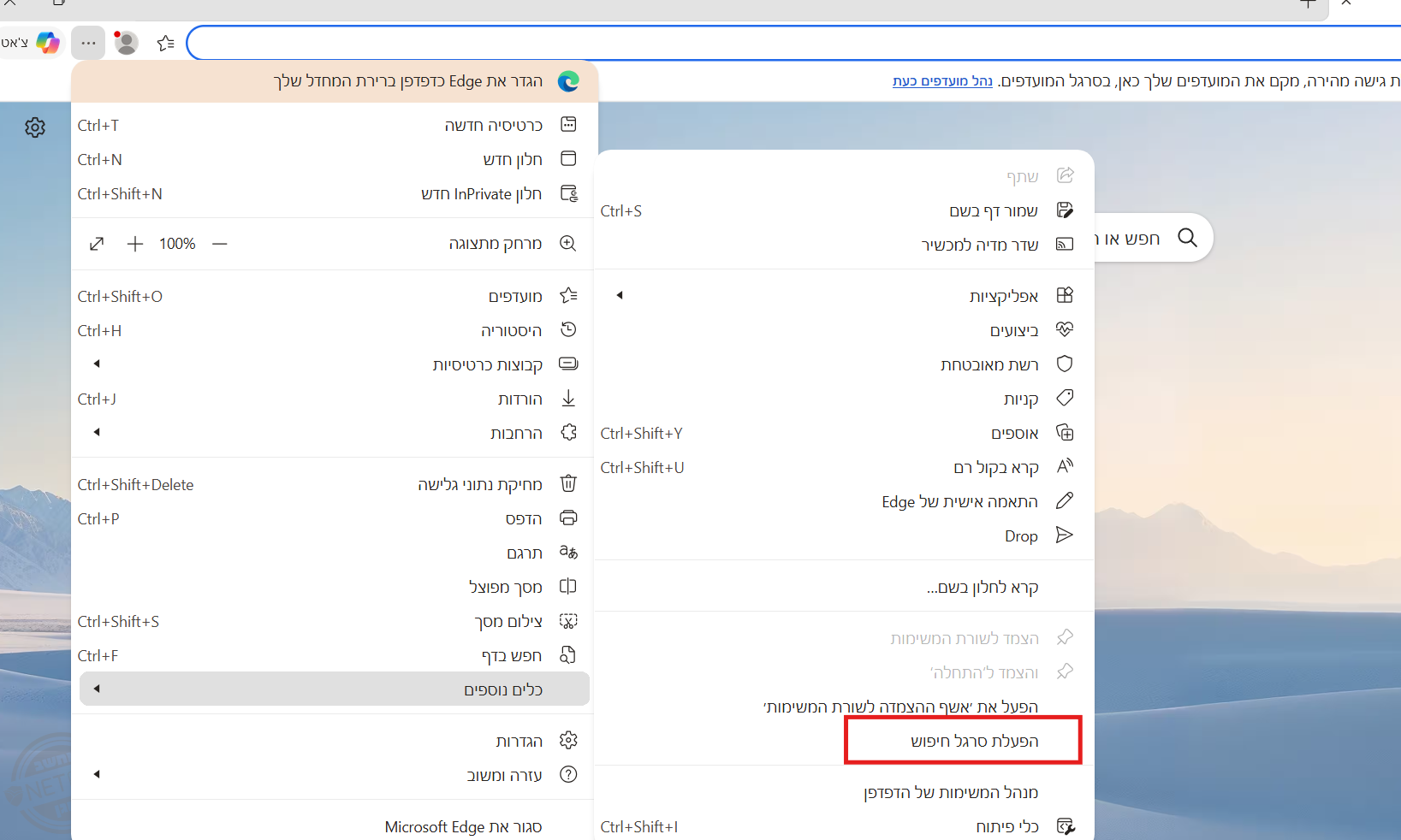Click set Edge as default browser banner
The width and height of the screenshot is (1401, 840).
pyautogui.click(x=408, y=81)
